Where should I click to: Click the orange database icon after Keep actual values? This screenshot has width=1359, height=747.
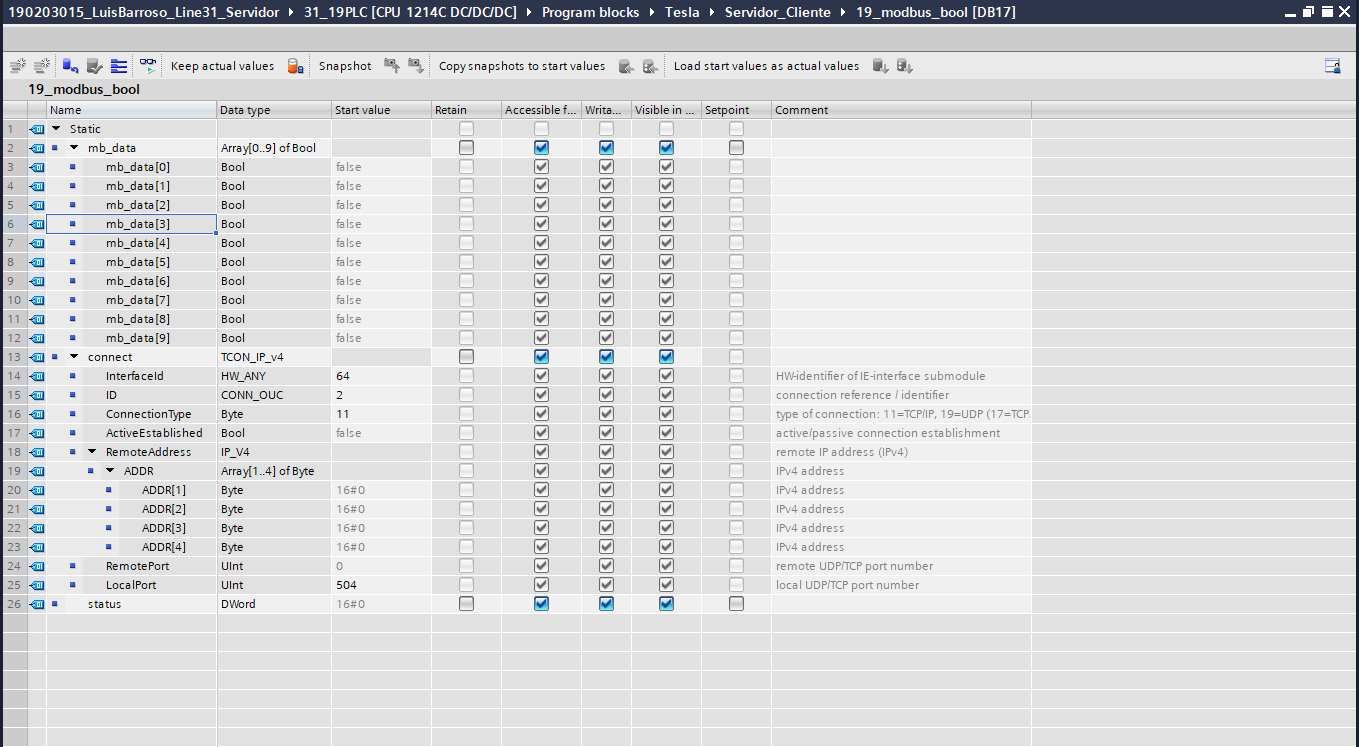coord(295,66)
